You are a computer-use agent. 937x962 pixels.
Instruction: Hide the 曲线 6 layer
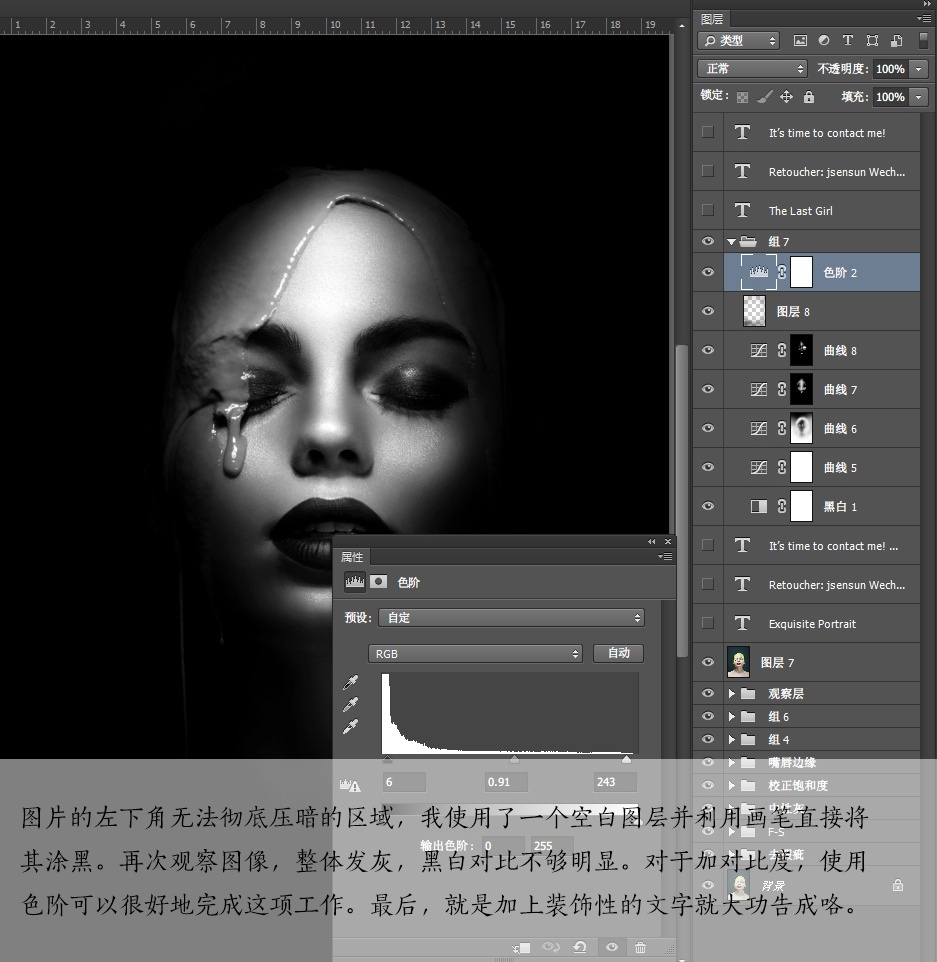point(708,428)
